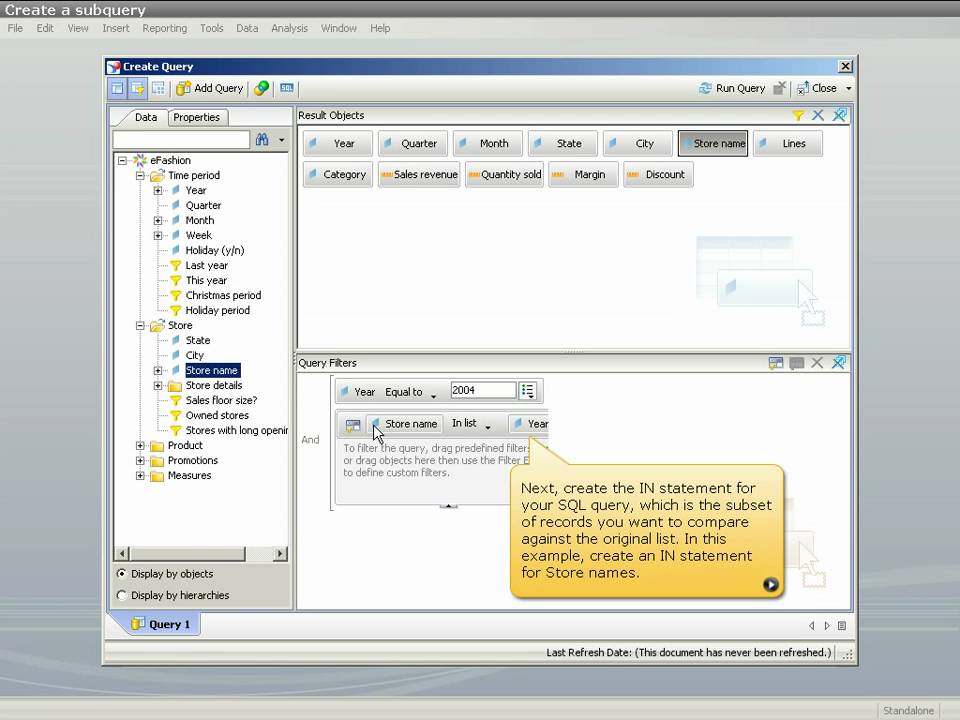
Task: Click the third layout view icon in toolbar
Action: coord(158,88)
